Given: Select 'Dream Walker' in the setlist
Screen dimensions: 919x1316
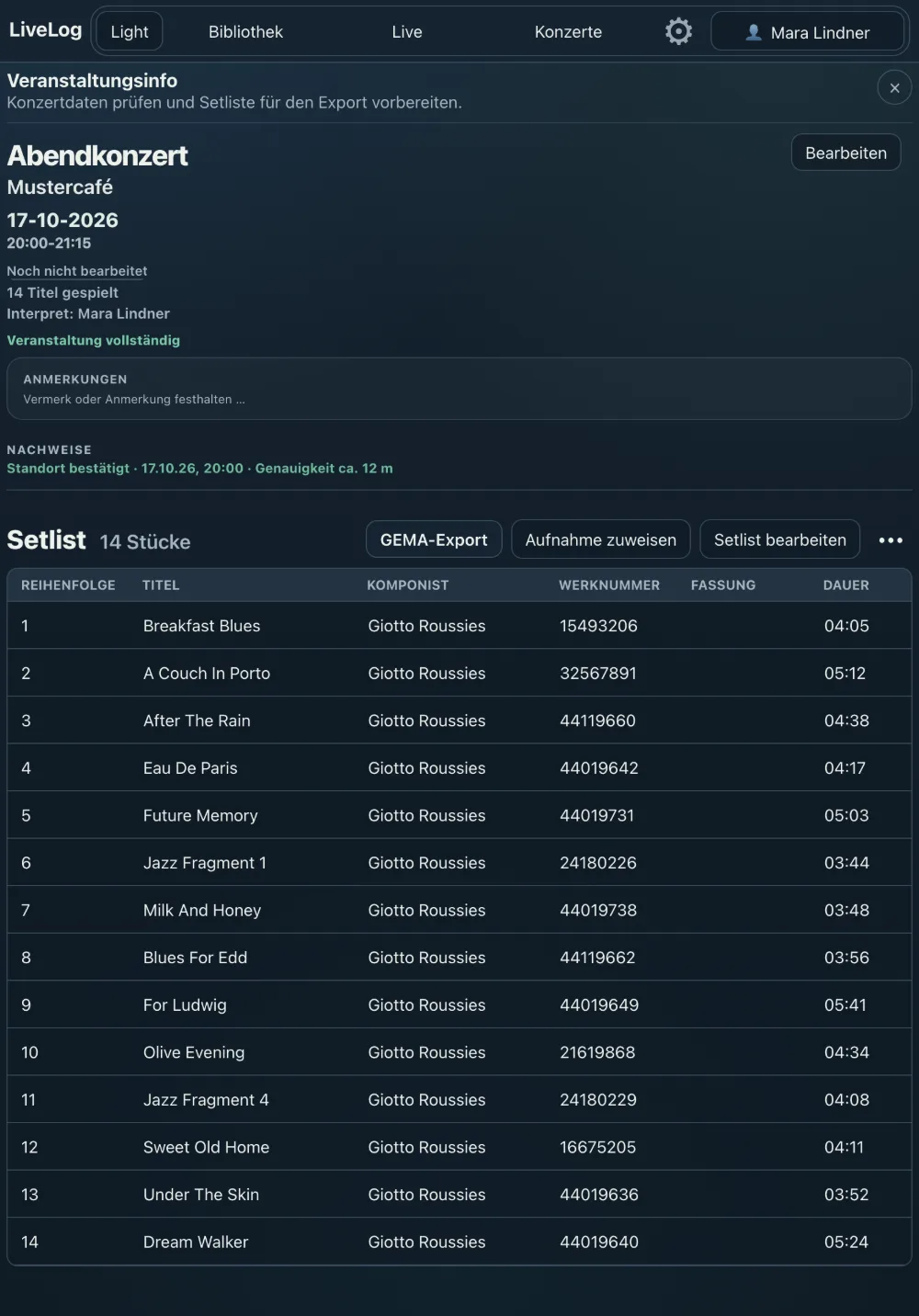Looking at the screenshot, I should (196, 1242).
